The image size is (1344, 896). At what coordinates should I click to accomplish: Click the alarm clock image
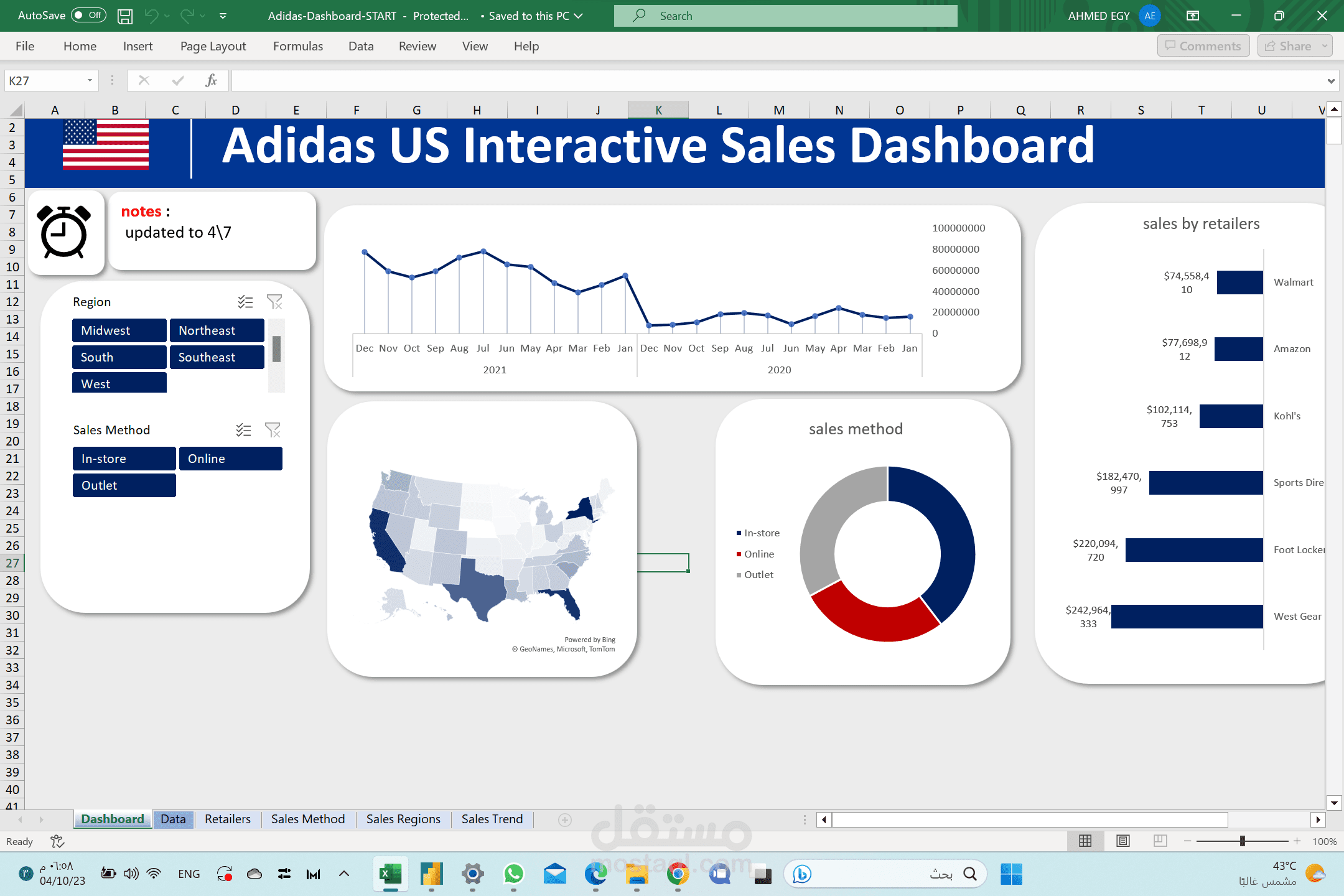[65, 231]
